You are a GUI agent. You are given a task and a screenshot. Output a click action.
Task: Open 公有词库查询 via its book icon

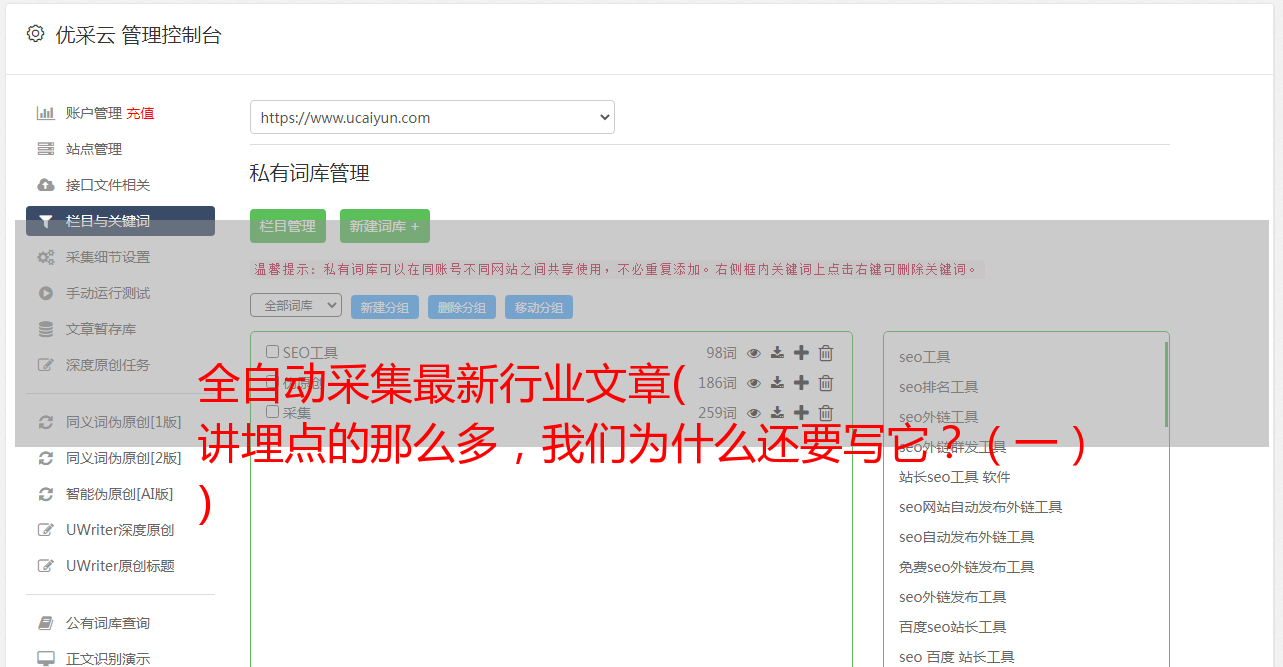pos(46,623)
